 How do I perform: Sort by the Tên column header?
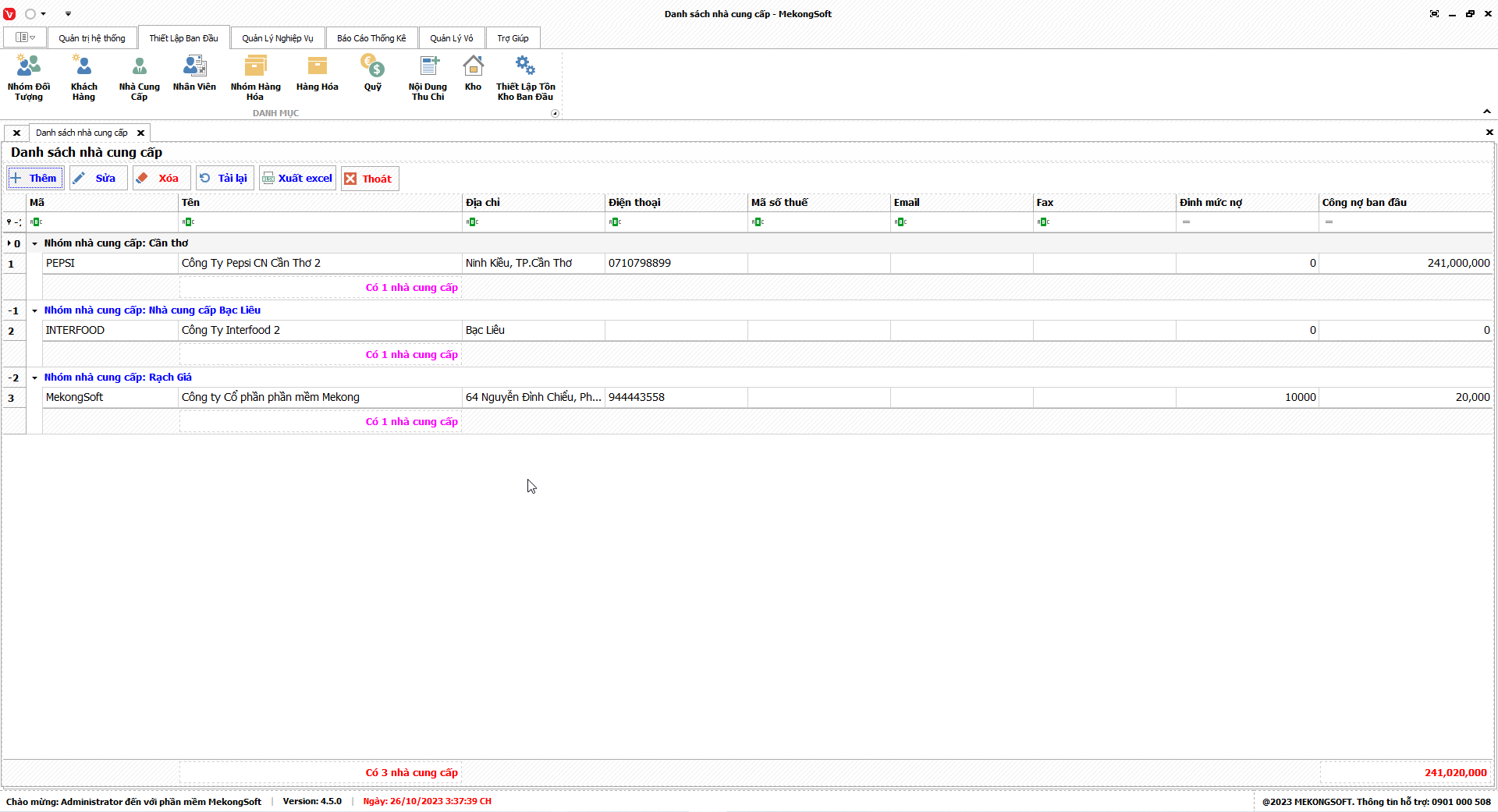tap(321, 203)
